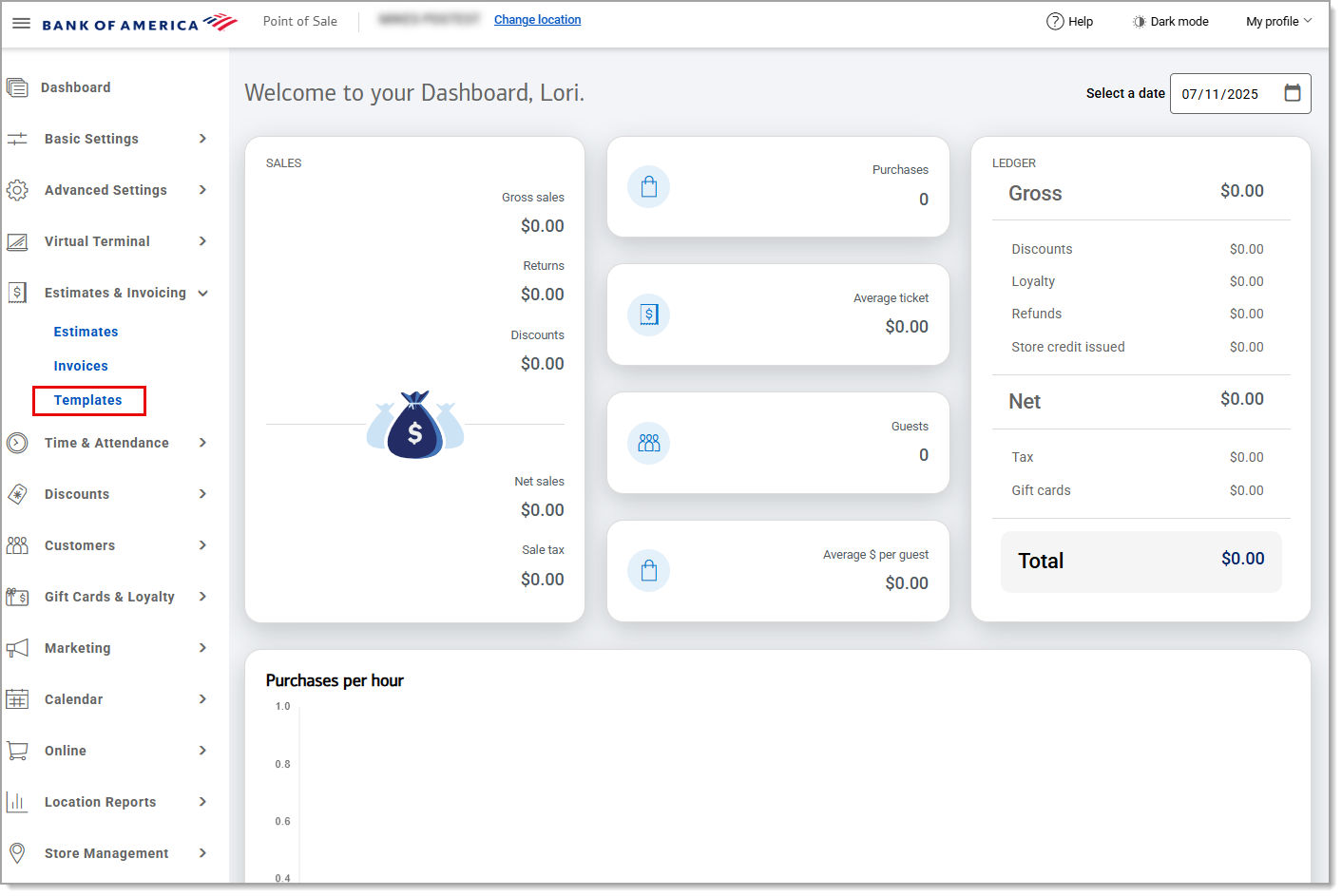Click the Help question mark icon
Image resolution: width=1342 pixels, height=896 pixels.
[x=1055, y=21]
